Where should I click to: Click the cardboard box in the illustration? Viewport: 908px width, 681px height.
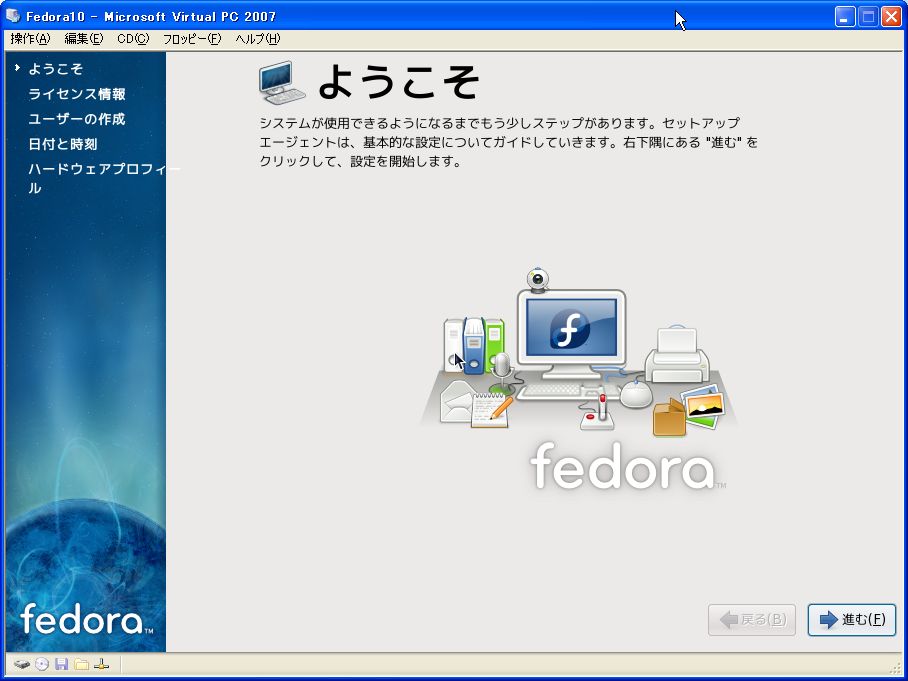(669, 418)
